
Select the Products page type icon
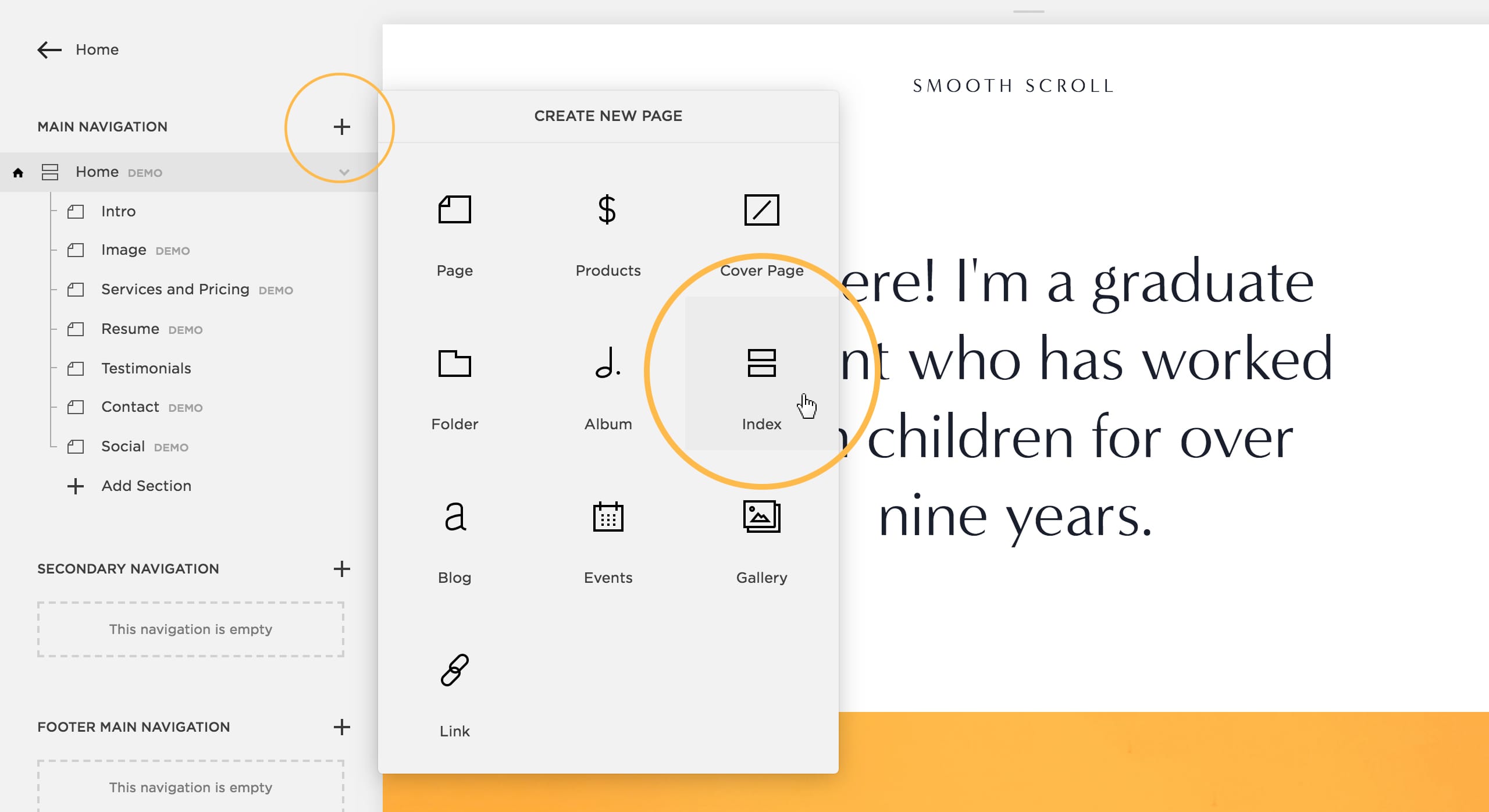pos(607,209)
